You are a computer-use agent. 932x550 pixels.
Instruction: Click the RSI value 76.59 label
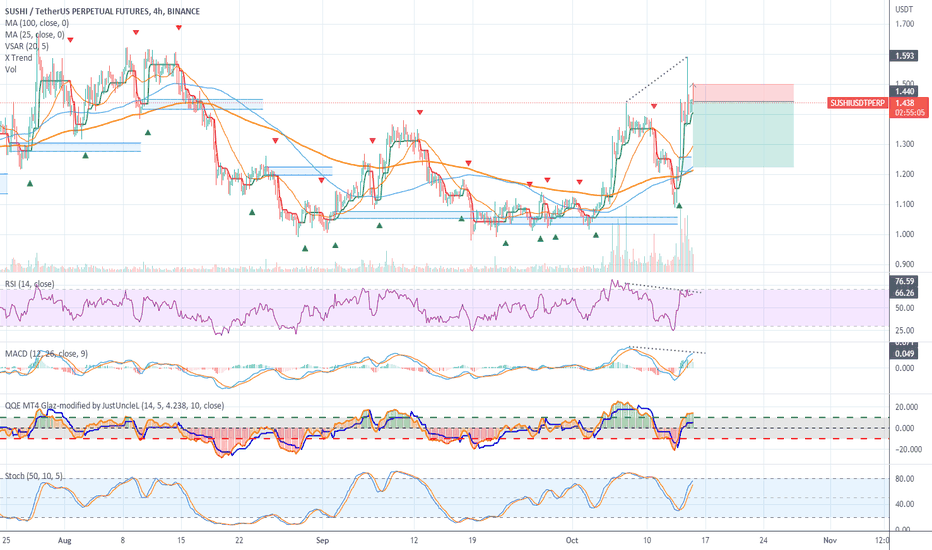(904, 281)
